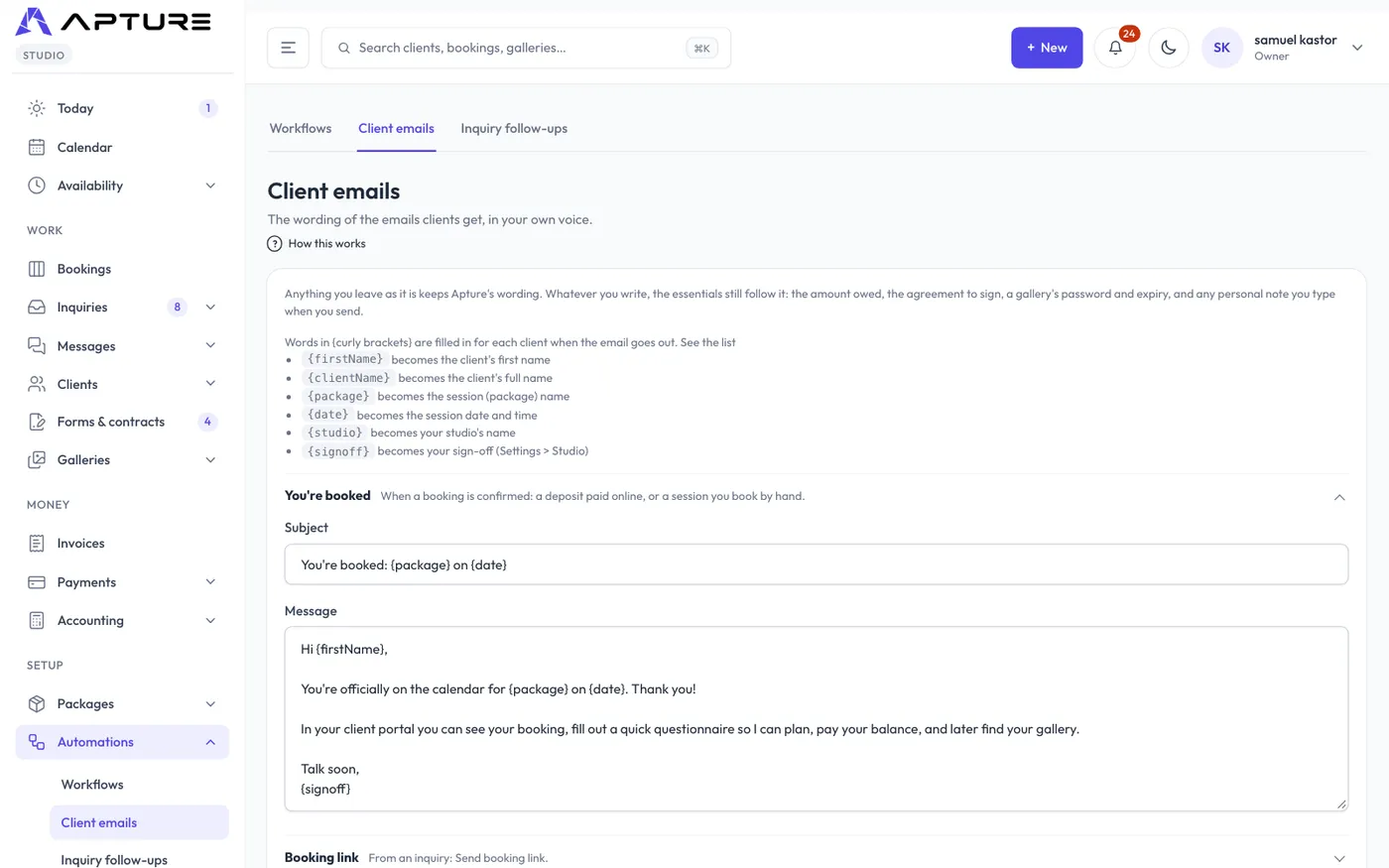
Task: Click the Packages box icon
Action: (x=37, y=704)
